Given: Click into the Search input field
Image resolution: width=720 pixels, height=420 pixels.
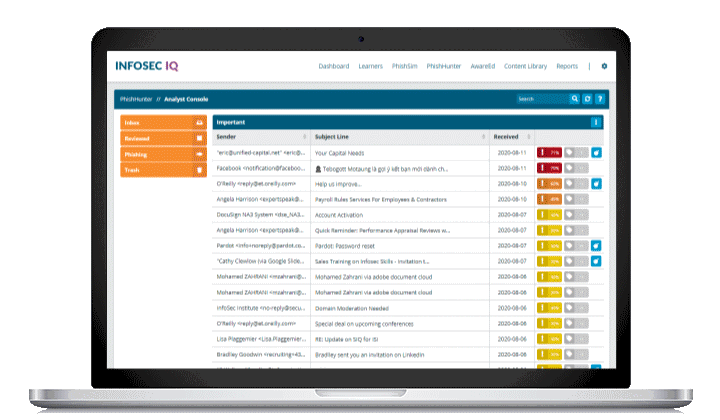Looking at the screenshot, I should (542, 99).
